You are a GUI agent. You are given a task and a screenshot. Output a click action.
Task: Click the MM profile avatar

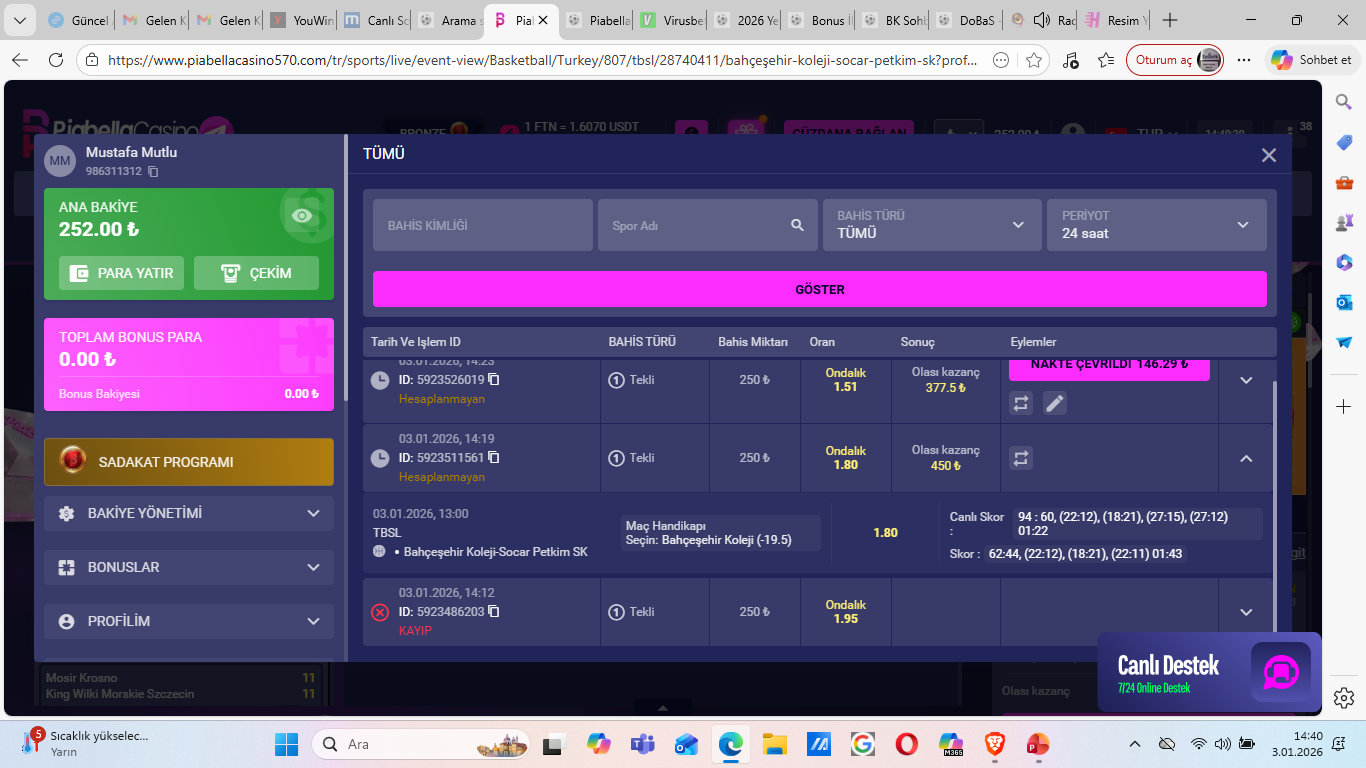point(60,161)
